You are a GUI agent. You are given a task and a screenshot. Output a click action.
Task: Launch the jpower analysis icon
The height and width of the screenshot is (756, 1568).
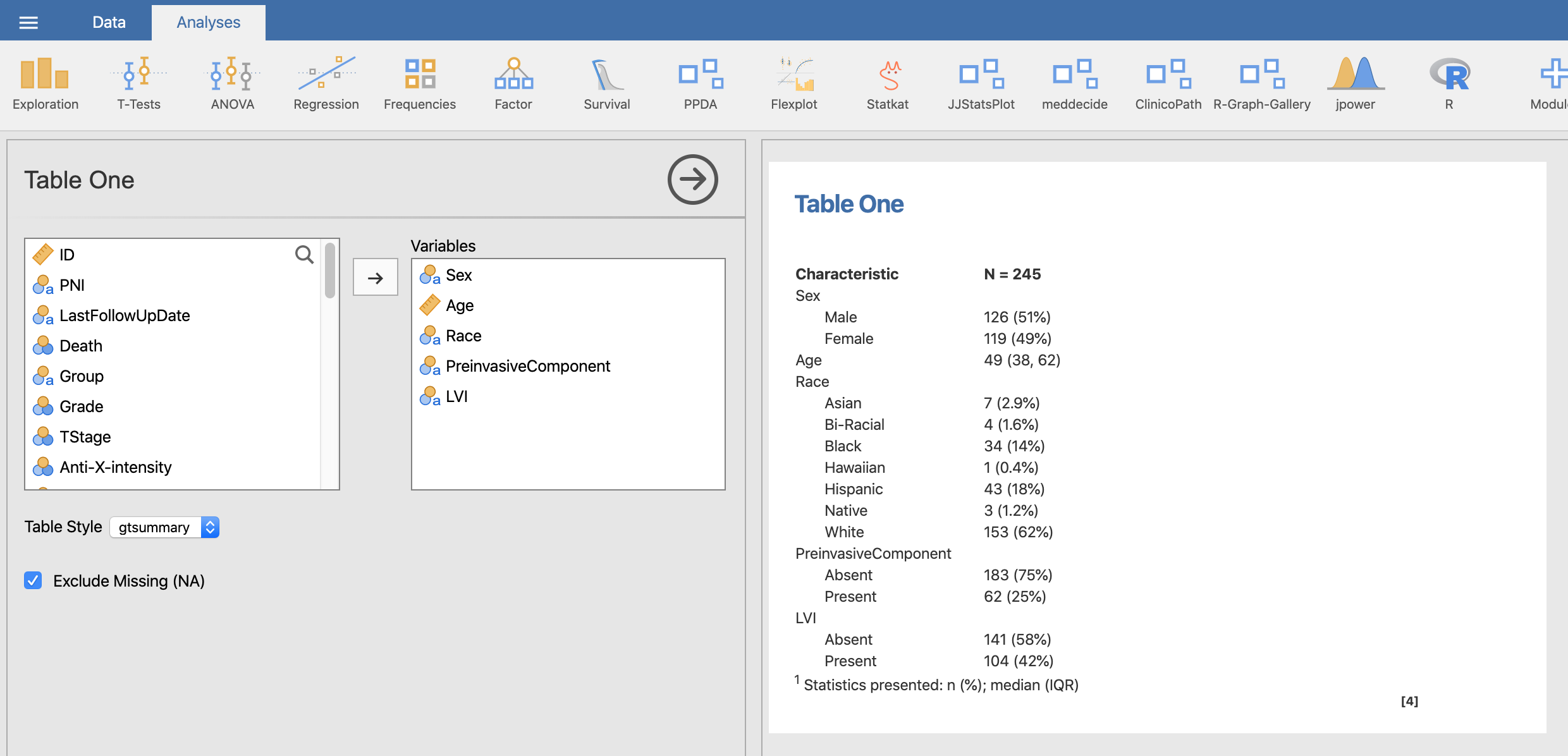point(1354,82)
